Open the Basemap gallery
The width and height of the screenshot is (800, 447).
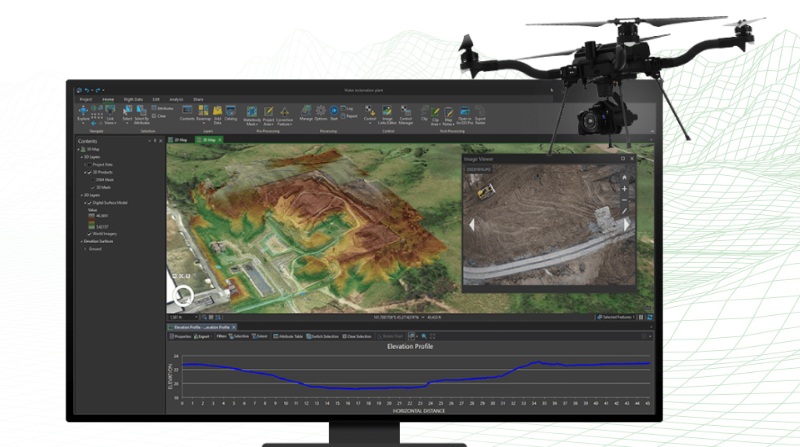click(204, 114)
